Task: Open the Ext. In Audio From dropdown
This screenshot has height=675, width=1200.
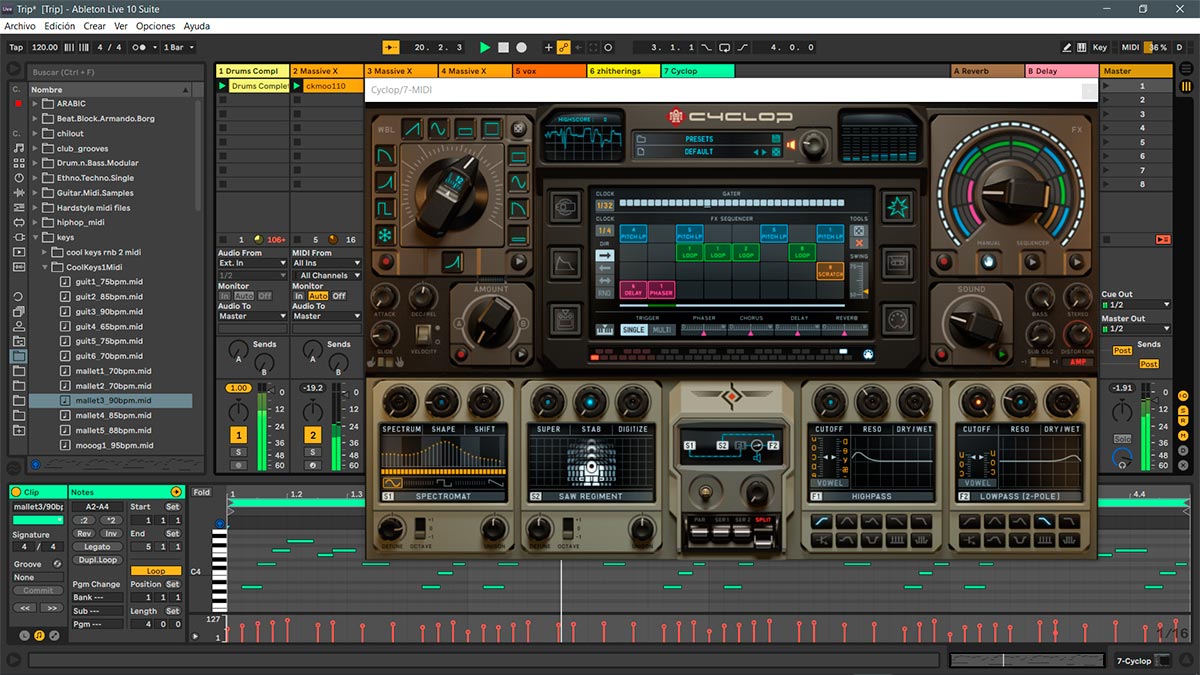Action: [252, 264]
